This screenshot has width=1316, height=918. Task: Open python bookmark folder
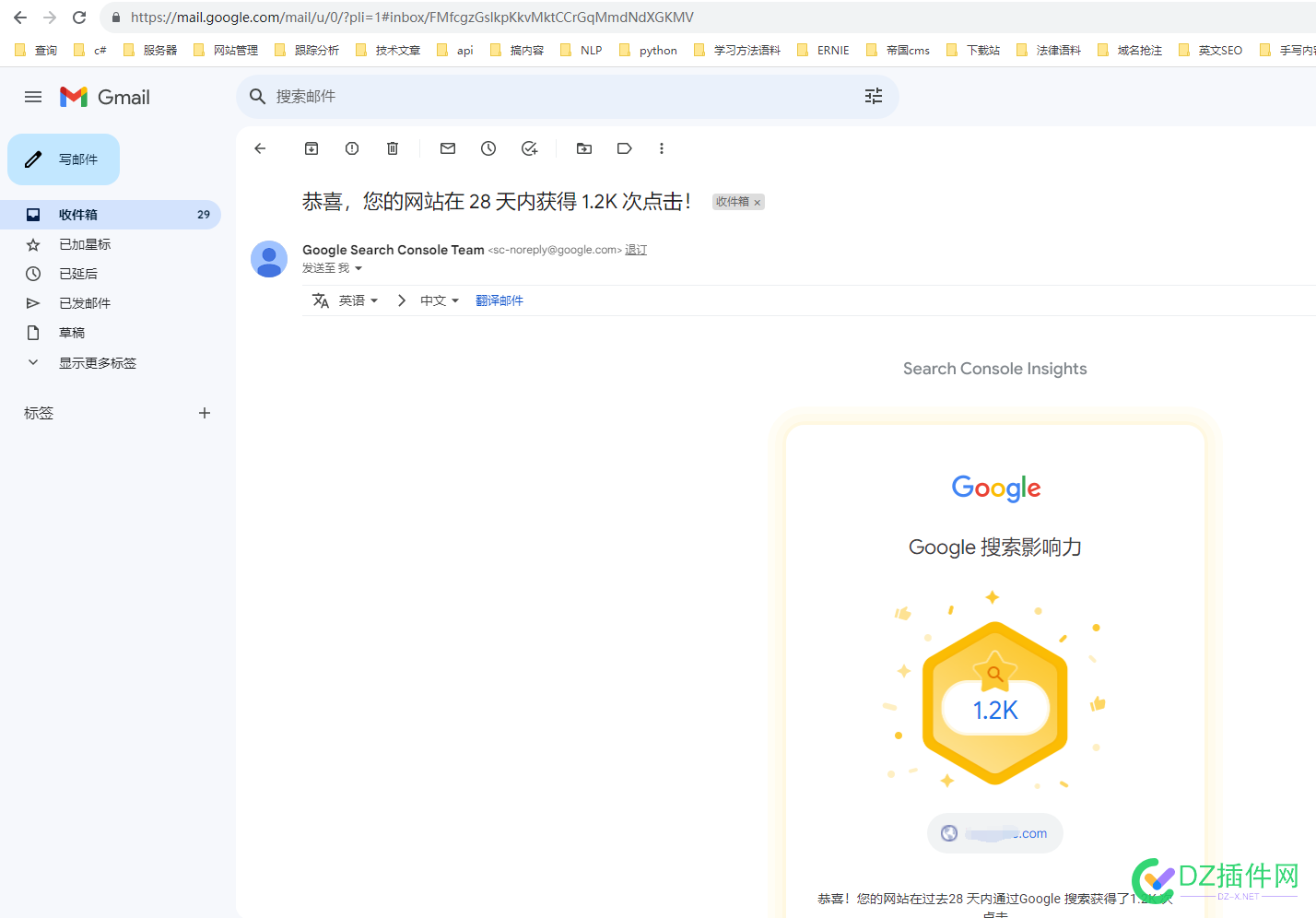tap(649, 50)
